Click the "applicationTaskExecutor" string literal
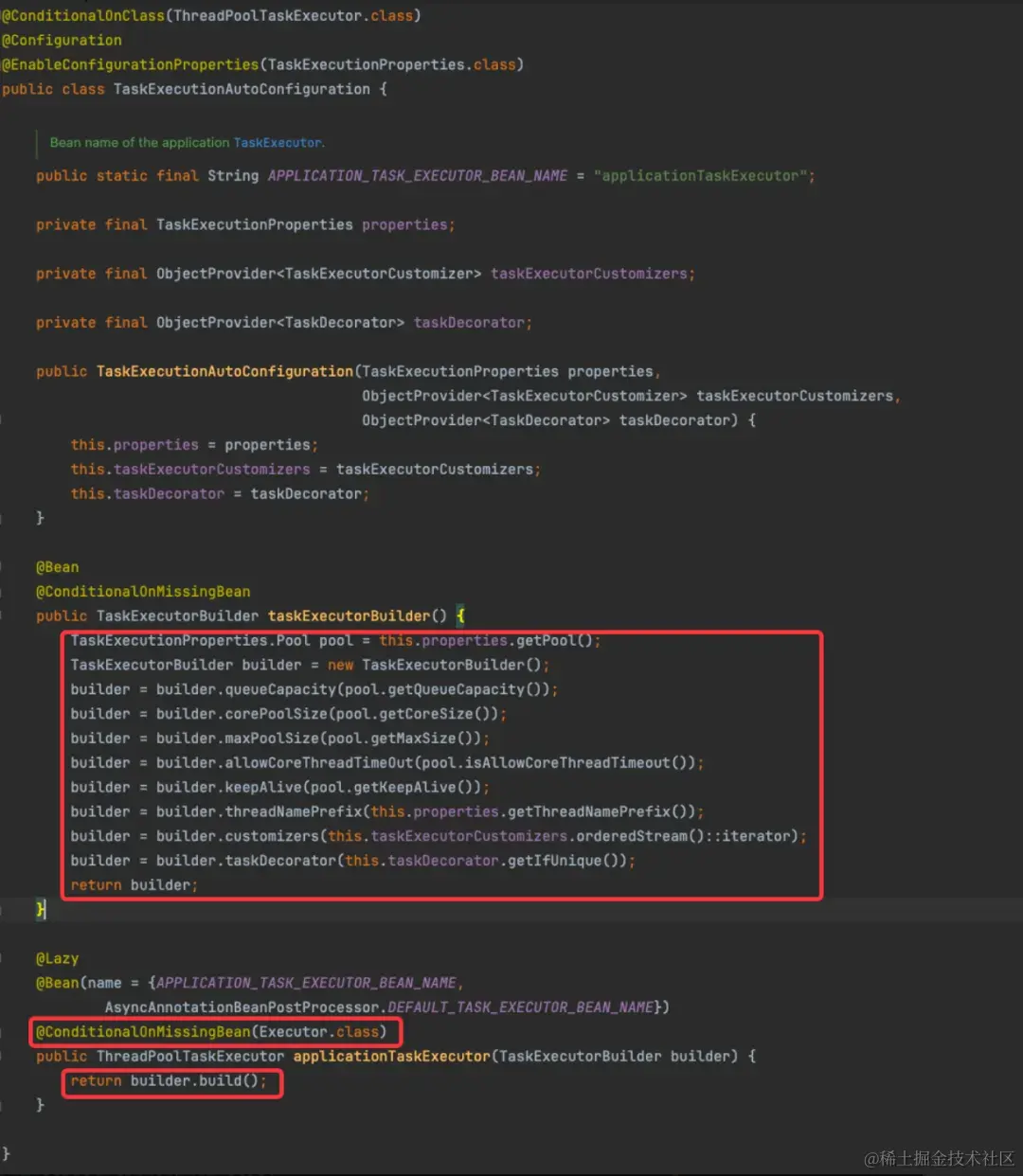 tap(701, 176)
